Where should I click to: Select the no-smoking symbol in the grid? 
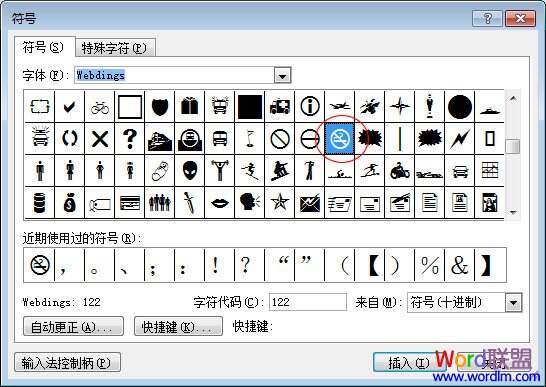point(340,139)
